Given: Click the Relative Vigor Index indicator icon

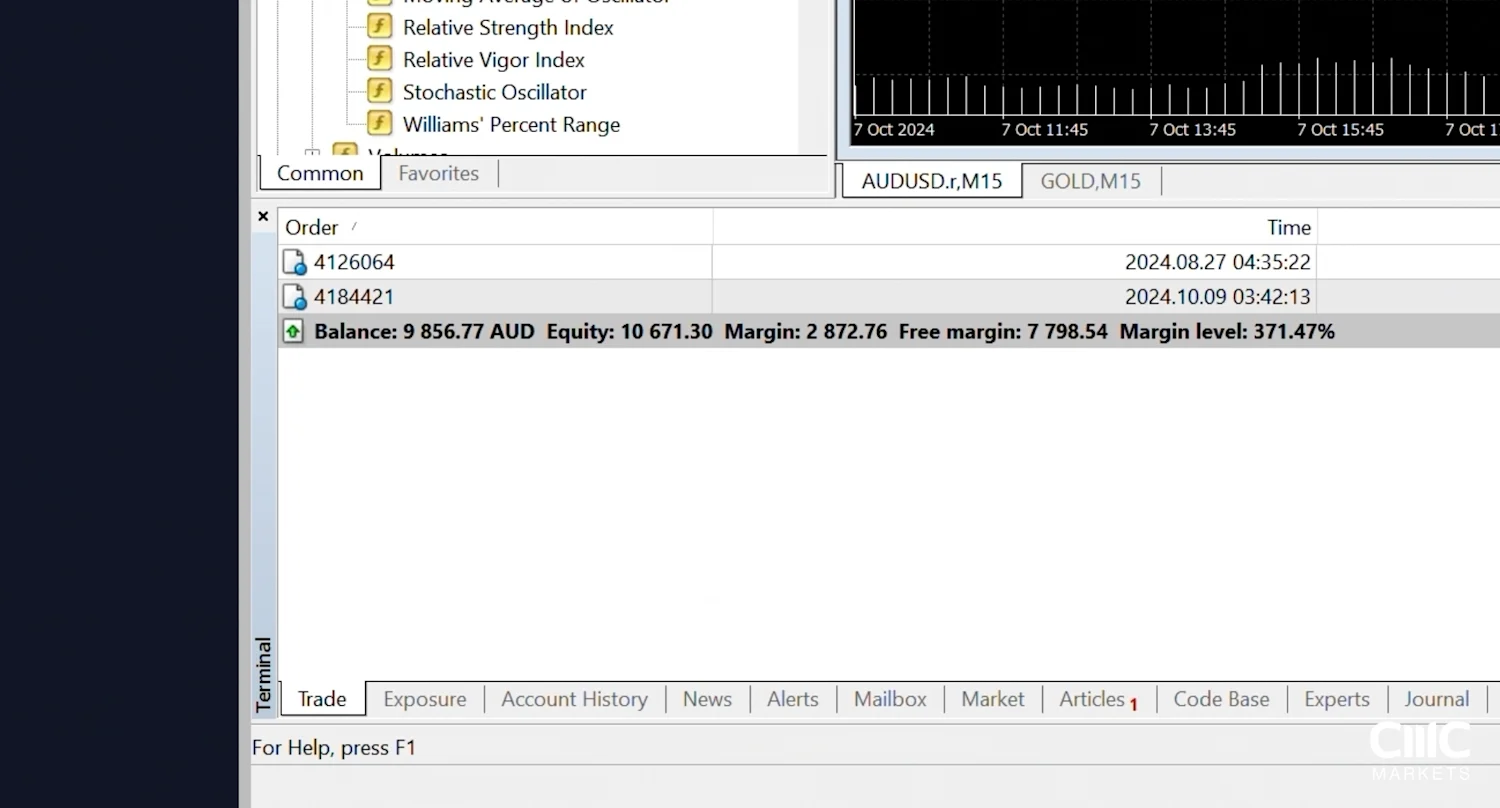Looking at the screenshot, I should 378,58.
